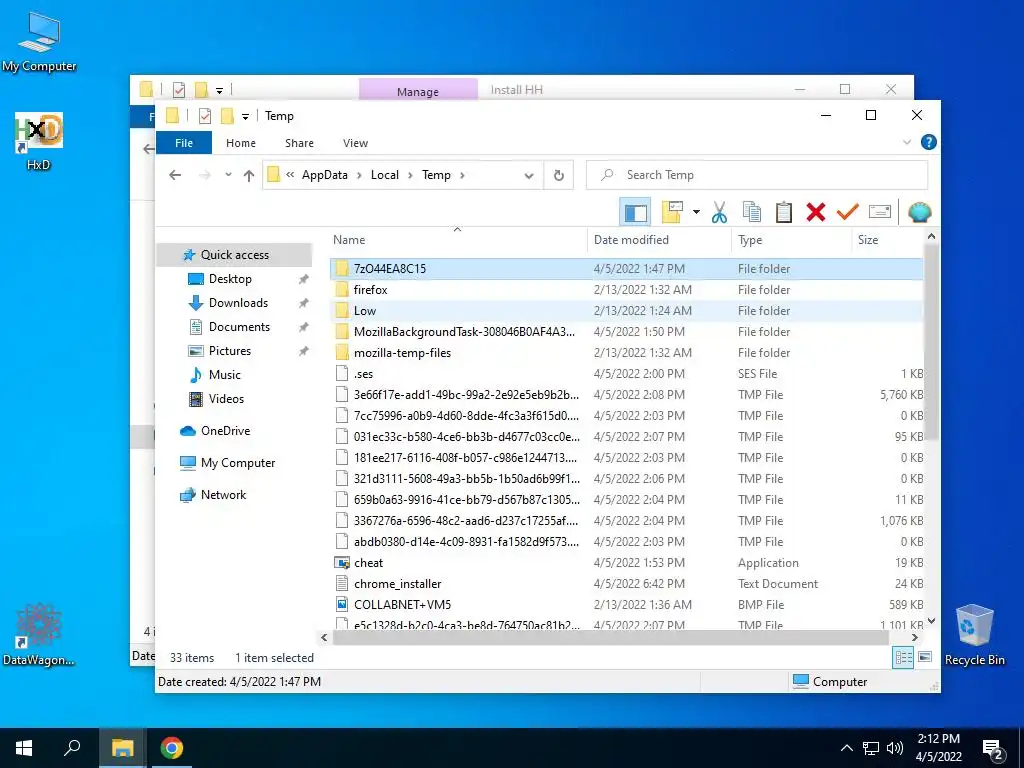Viewport: 1024px width, 768px height.
Task: Click the Copy icon in the toolbar
Action: pyautogui.click(x=752, y=212)
